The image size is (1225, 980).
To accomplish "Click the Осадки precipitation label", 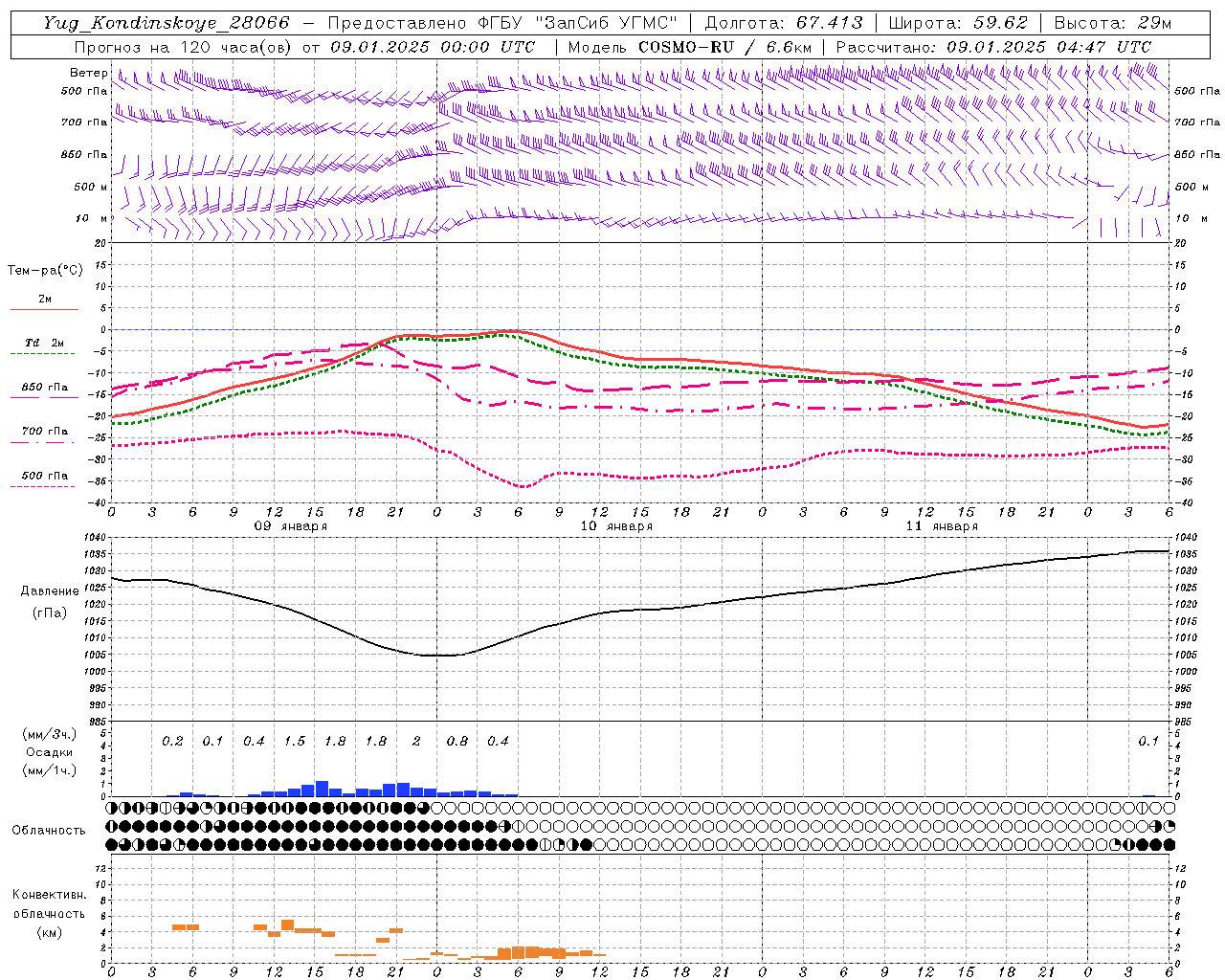I will click(50, 752).
